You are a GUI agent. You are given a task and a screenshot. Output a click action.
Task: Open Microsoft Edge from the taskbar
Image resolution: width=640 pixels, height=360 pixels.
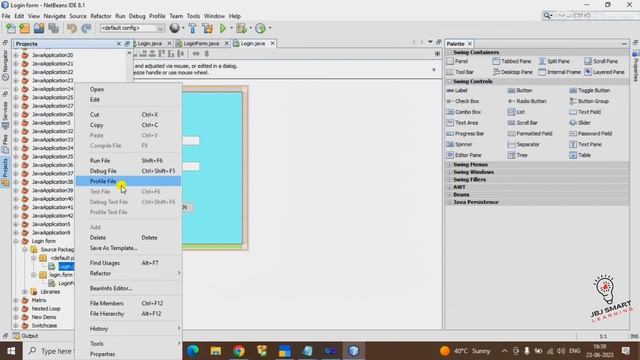pos(193,351)
